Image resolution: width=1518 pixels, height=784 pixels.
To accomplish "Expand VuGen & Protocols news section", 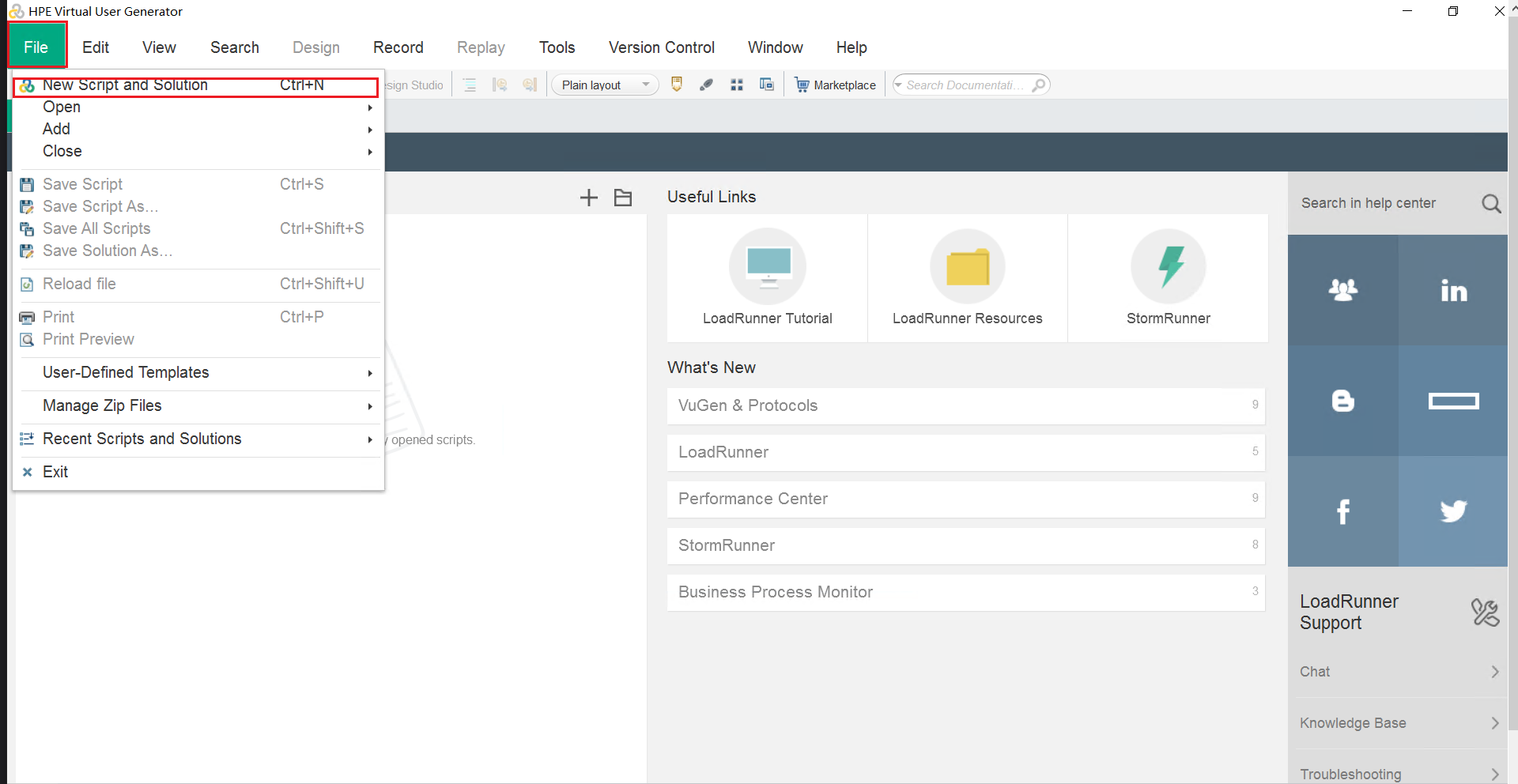I will tap(966, 405).
